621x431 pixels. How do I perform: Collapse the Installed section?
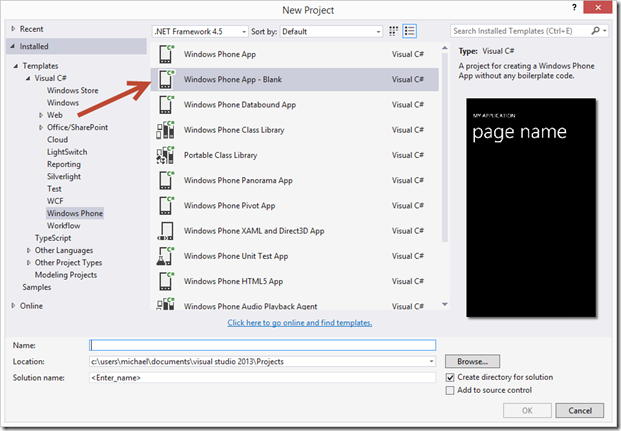pos(13,46)
